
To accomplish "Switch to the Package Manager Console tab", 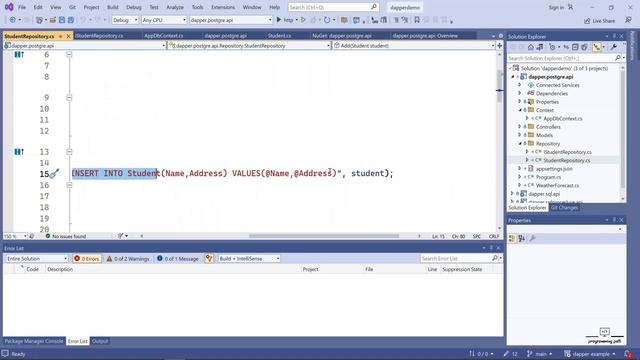I will point(34,341).
